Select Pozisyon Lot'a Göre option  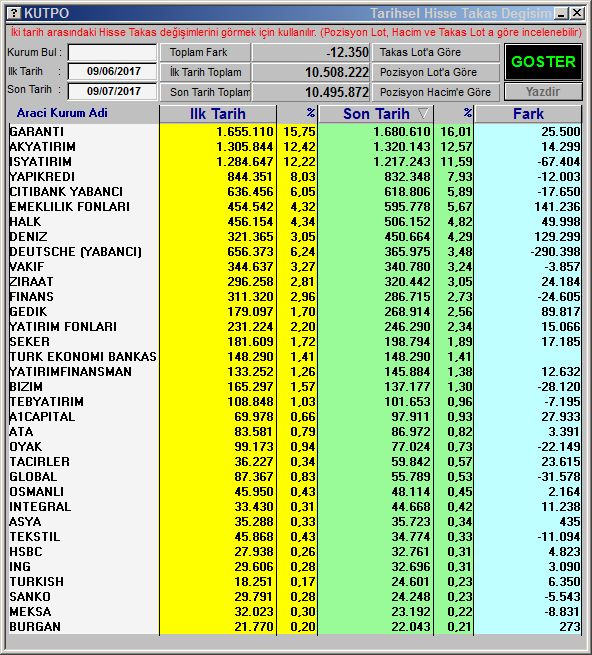click(436, 72)
